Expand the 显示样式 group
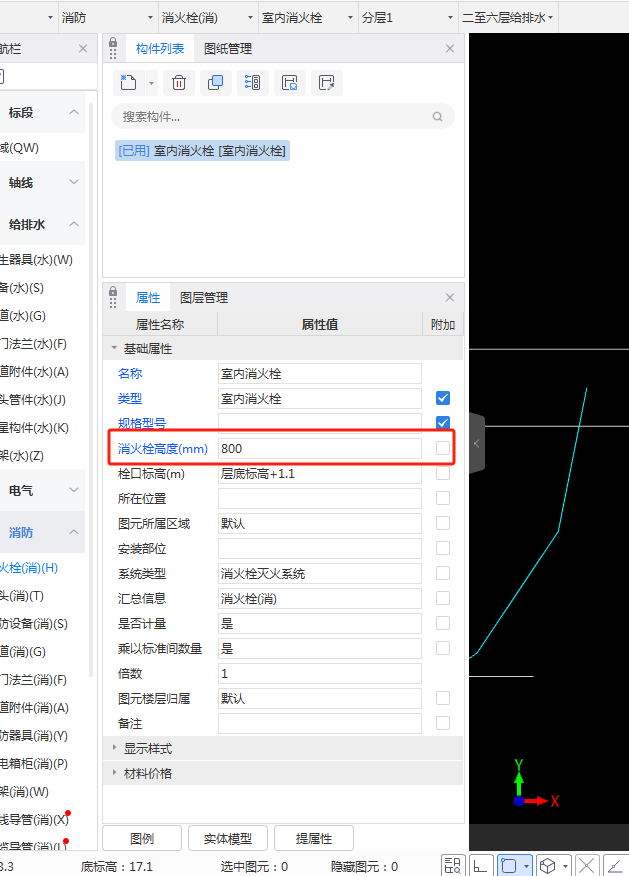 click(114, 748)
